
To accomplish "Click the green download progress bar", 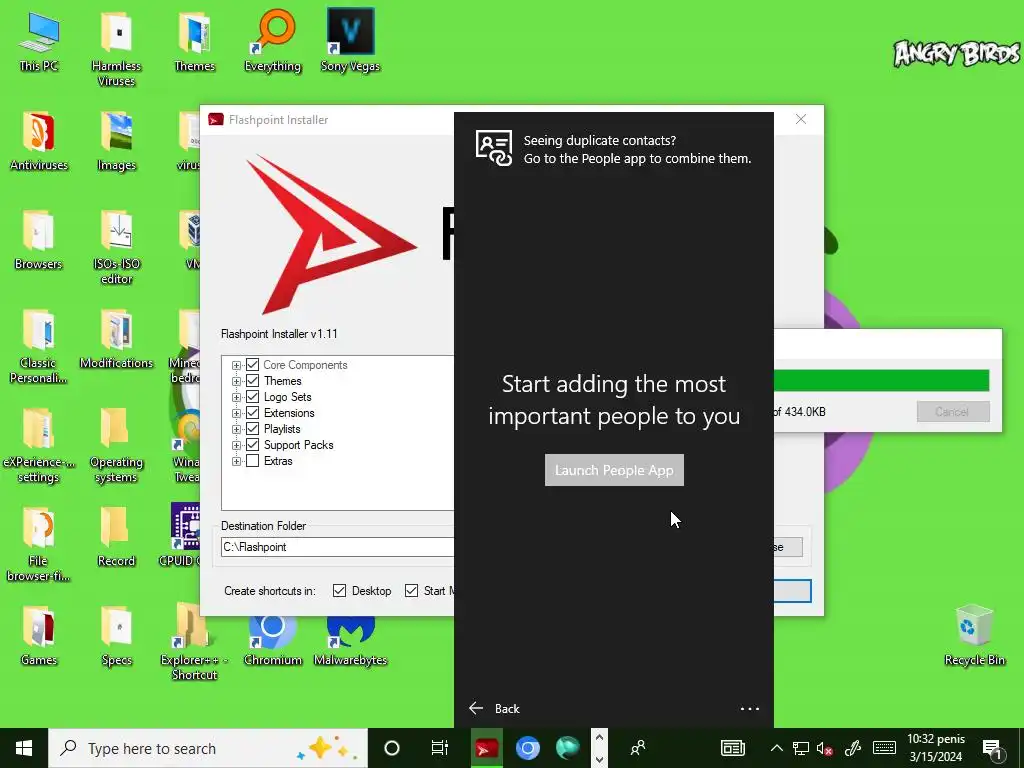I will pyautogui.click(x=881, y=381).
